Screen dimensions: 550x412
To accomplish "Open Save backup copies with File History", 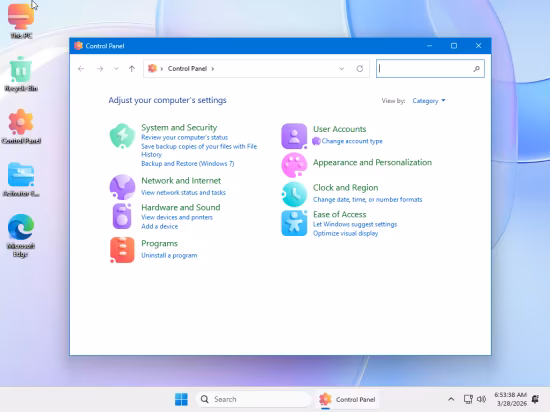I will pos(199,150).
